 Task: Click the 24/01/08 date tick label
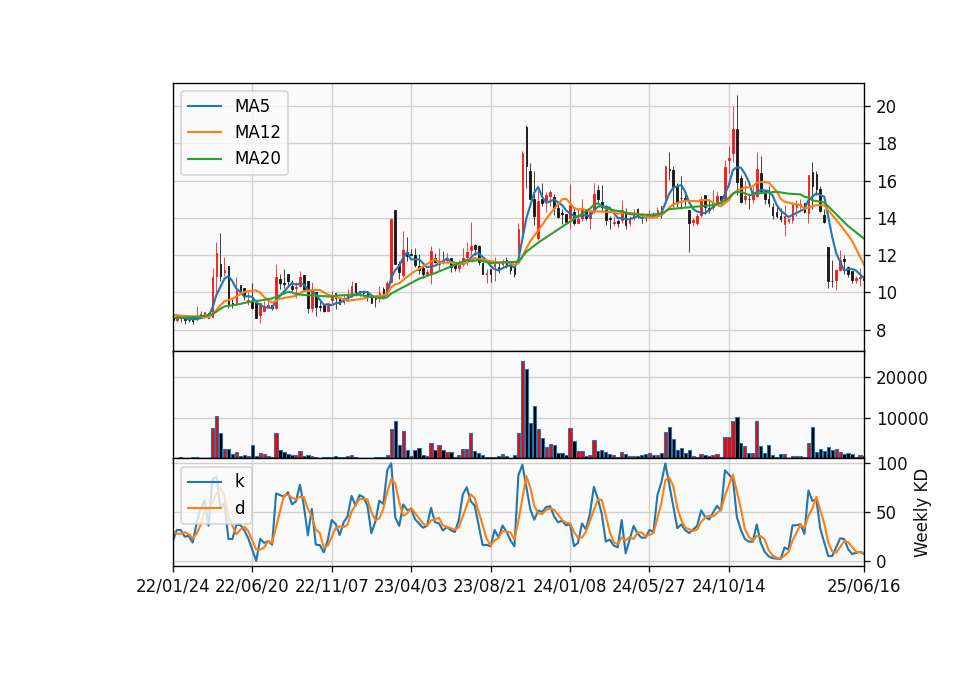tap(569, 586)
